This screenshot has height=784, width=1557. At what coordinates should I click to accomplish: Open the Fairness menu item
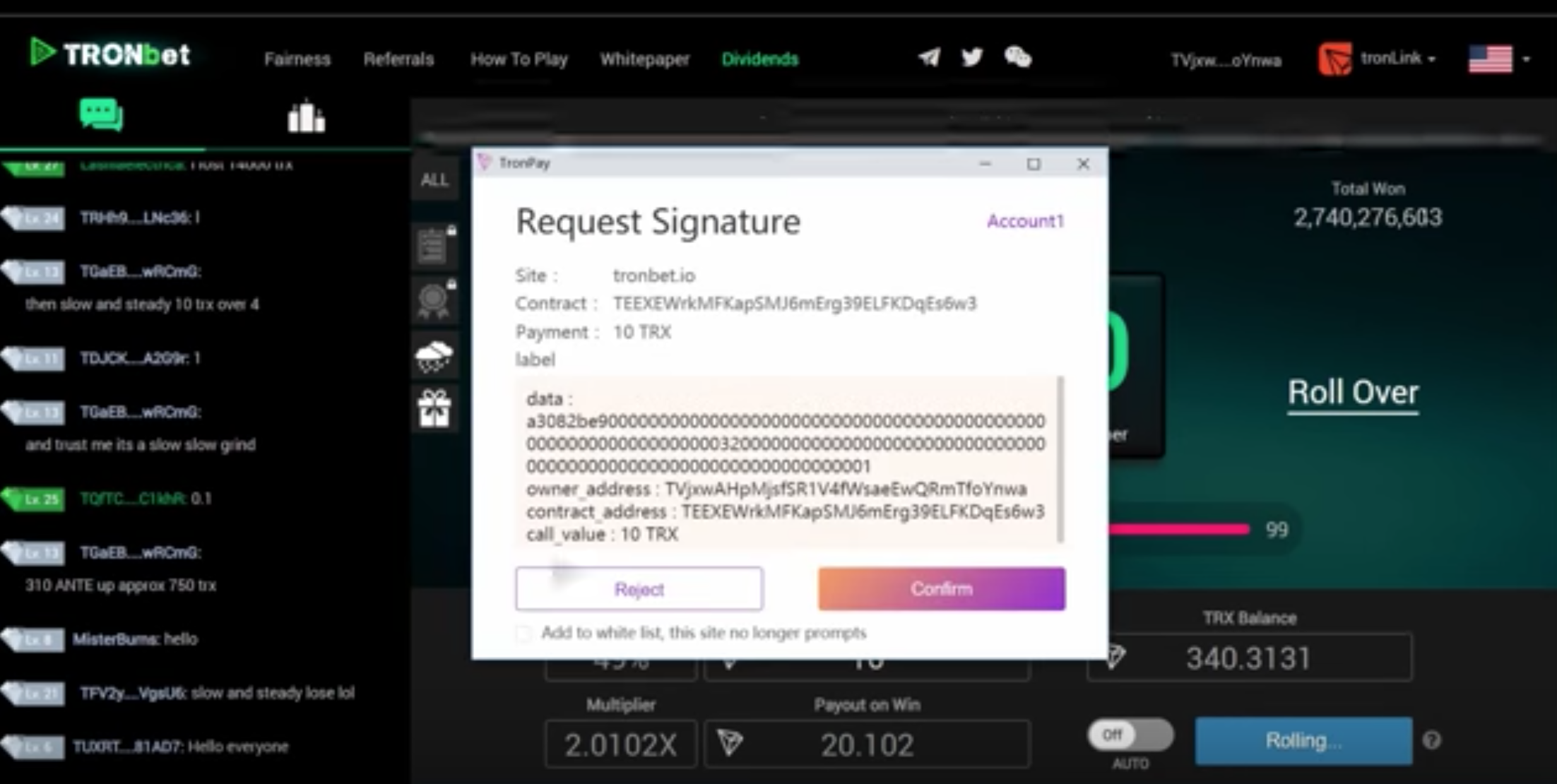tap(297, 59)
